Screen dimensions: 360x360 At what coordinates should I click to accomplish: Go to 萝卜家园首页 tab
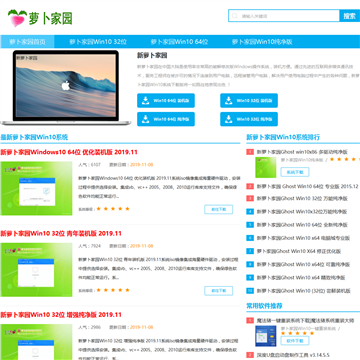pos(27,42)
